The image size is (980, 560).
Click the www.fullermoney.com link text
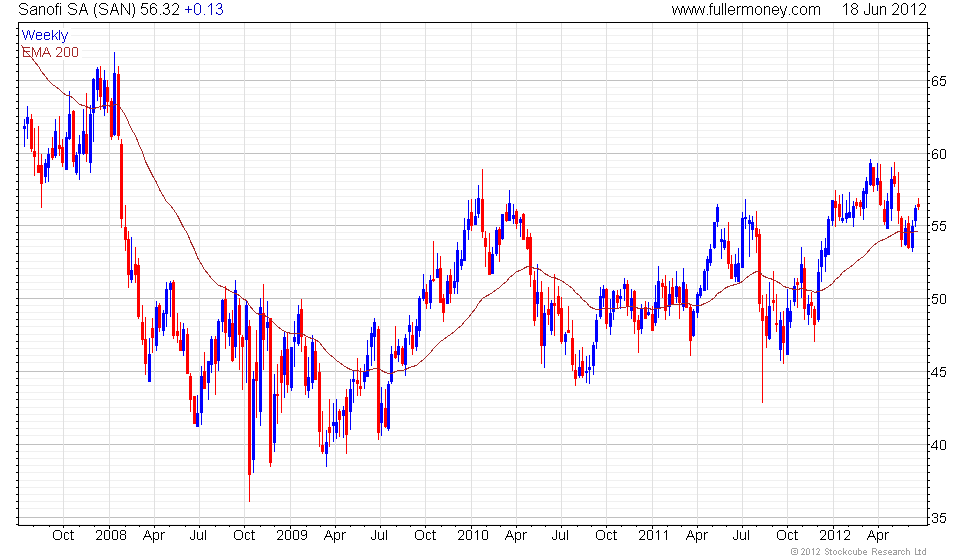pyautogui.click(x=746, y=9)
